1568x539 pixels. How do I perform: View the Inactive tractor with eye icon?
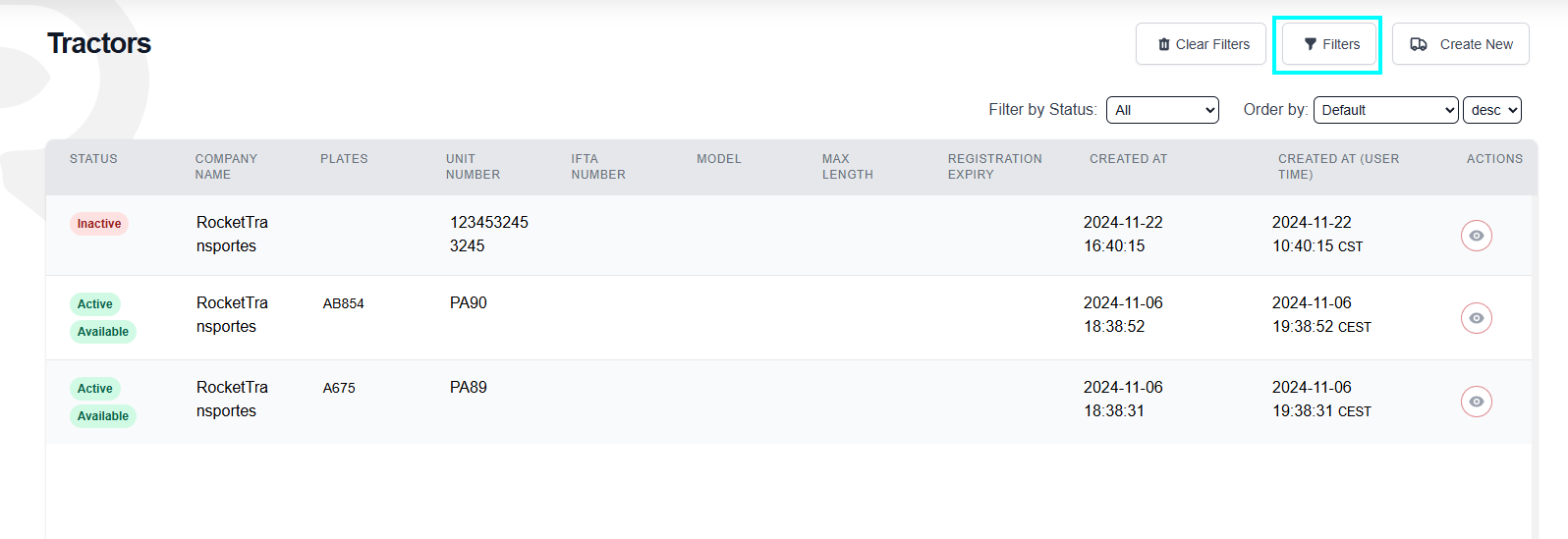click(x=1476, y=236)
